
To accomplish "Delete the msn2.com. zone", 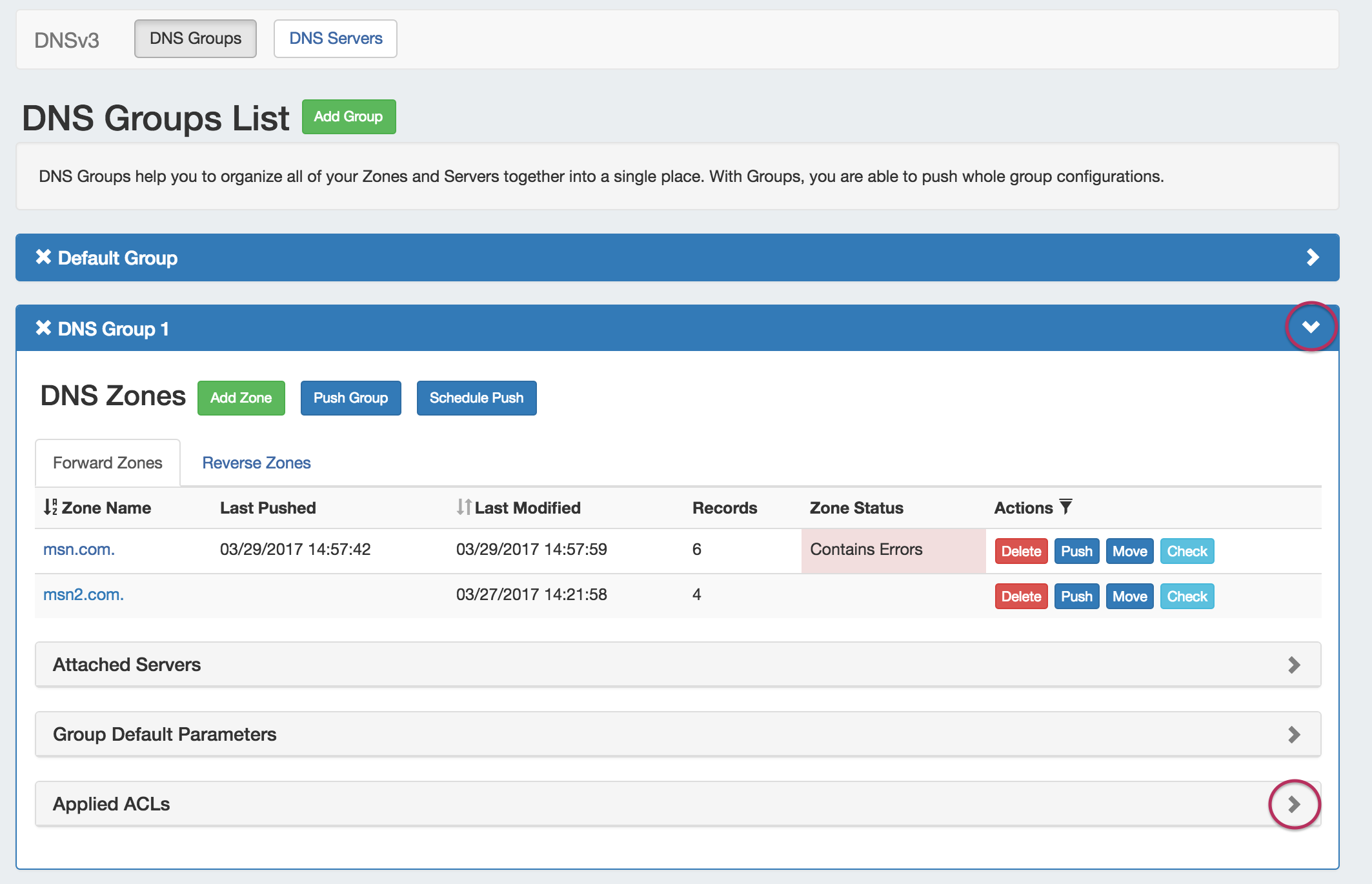I will (1021, 596).
